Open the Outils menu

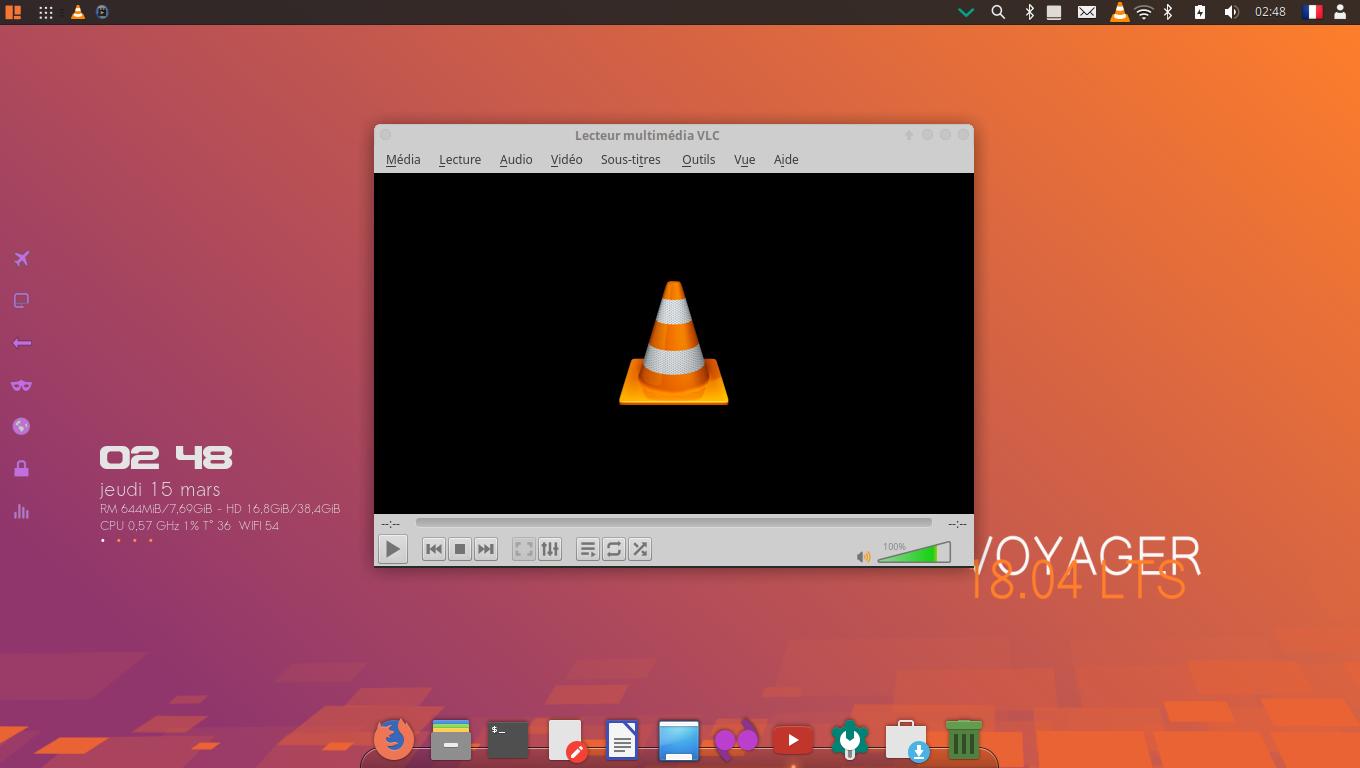pos(698,159)
